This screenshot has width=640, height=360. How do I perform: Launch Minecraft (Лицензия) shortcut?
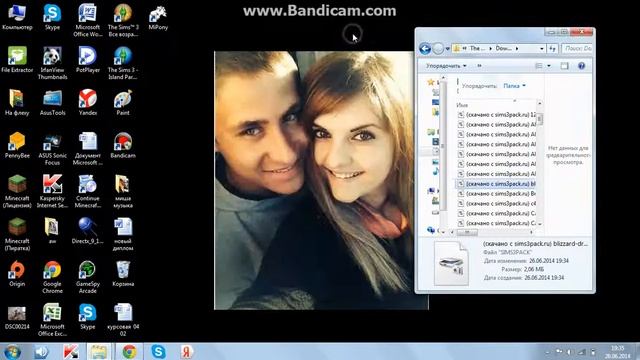click(x=17, y=191)
